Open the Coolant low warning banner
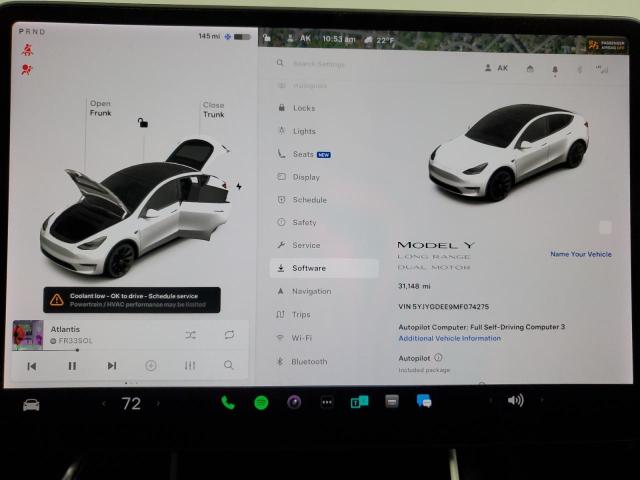This screenshot has height=480, width=640. [x=132, y=300]
